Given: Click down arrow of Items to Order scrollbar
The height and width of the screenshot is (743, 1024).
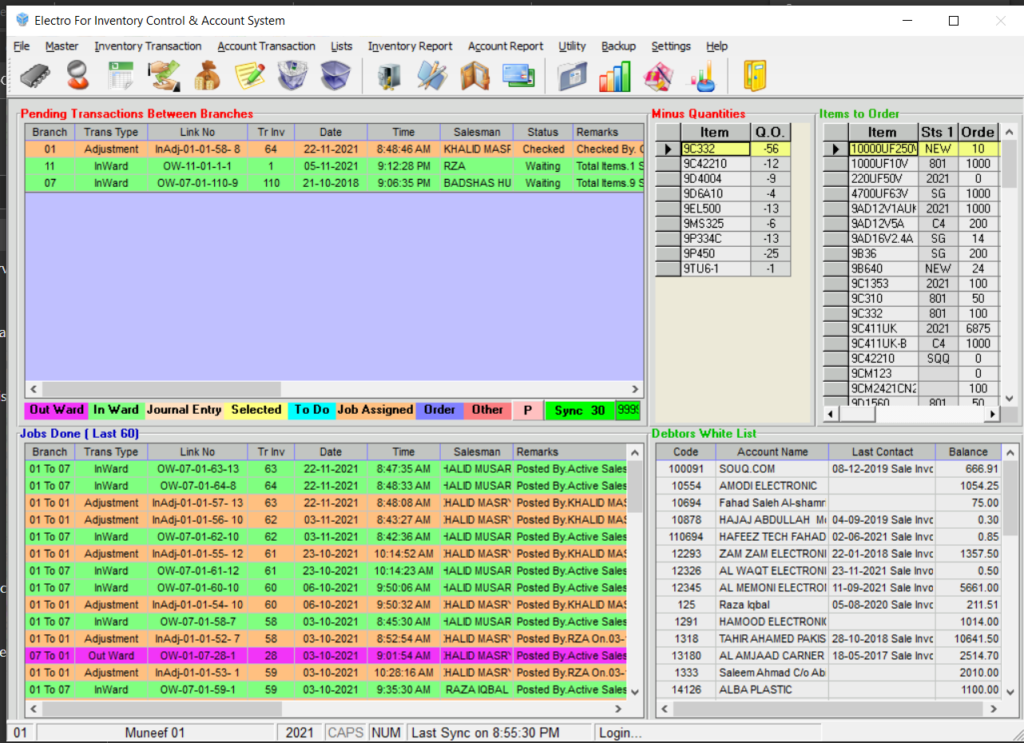Looking at the screenshot, I should [1010, 397].
